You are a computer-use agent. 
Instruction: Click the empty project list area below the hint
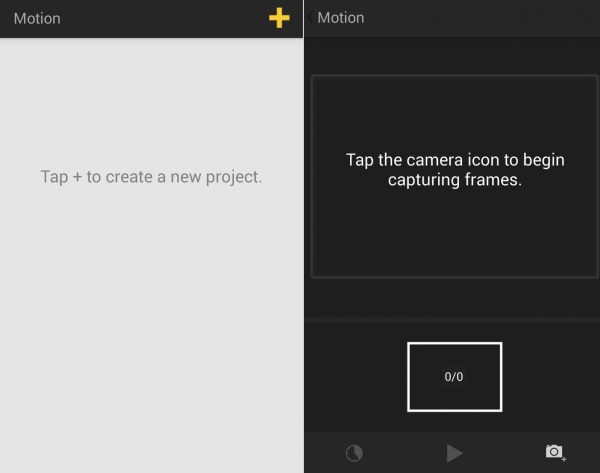pos(152,325)
